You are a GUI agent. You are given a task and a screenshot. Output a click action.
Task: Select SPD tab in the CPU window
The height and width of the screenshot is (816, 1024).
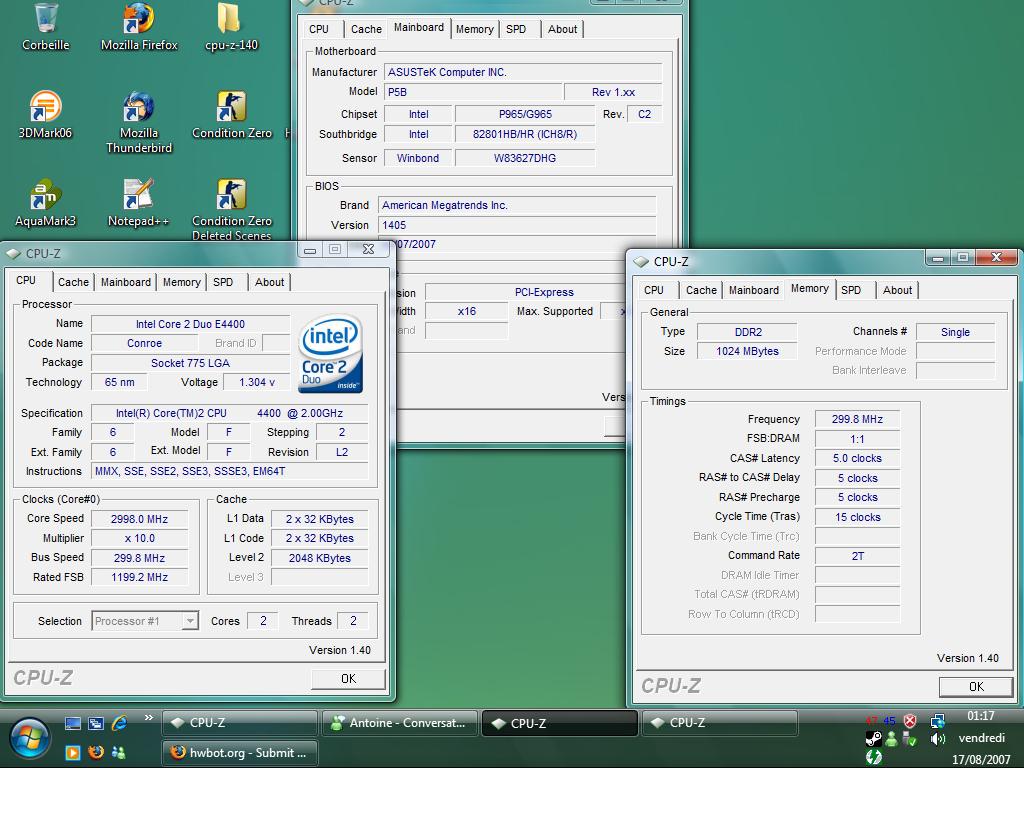click(x=223, y=282)
